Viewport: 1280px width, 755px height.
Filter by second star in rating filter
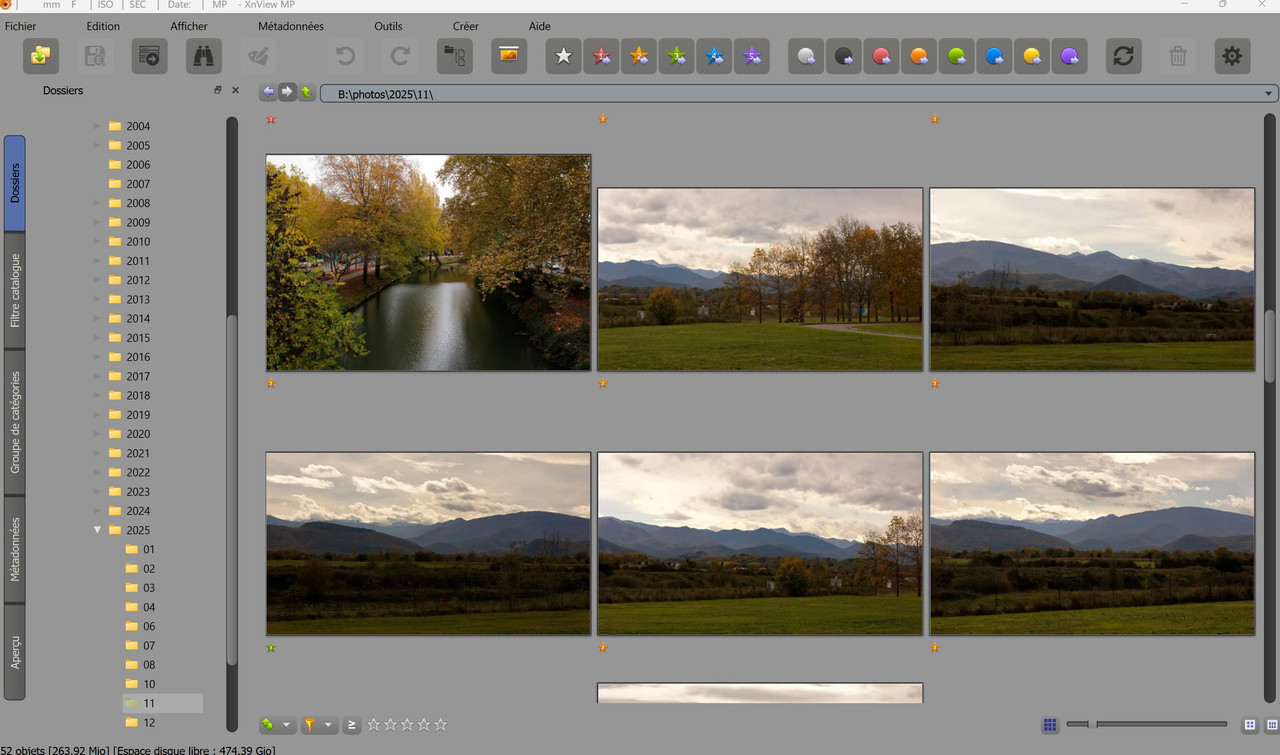391,724
